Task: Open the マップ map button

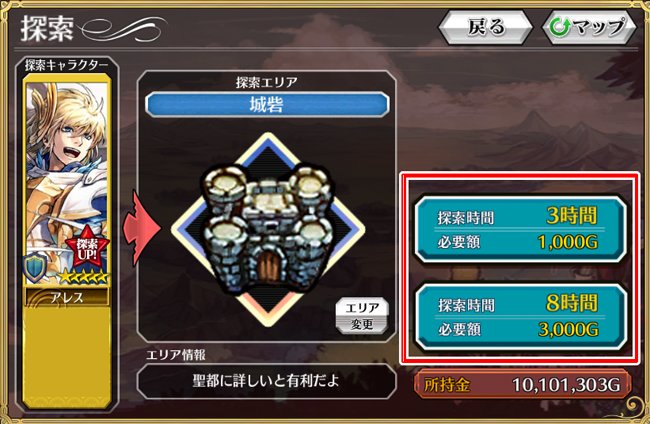Action: [x=589, y=27]
